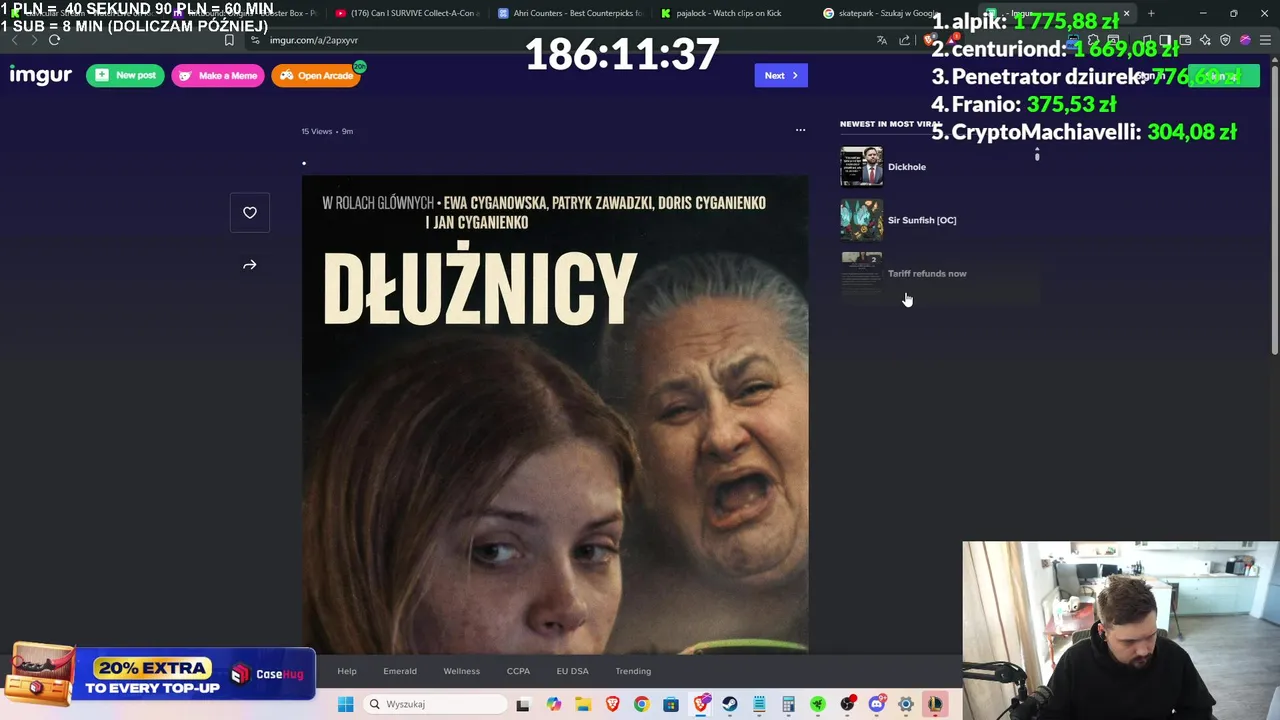Open Task View from the taskbar
The height and width of the screenshot is (720, 1280).
point(522,704)
